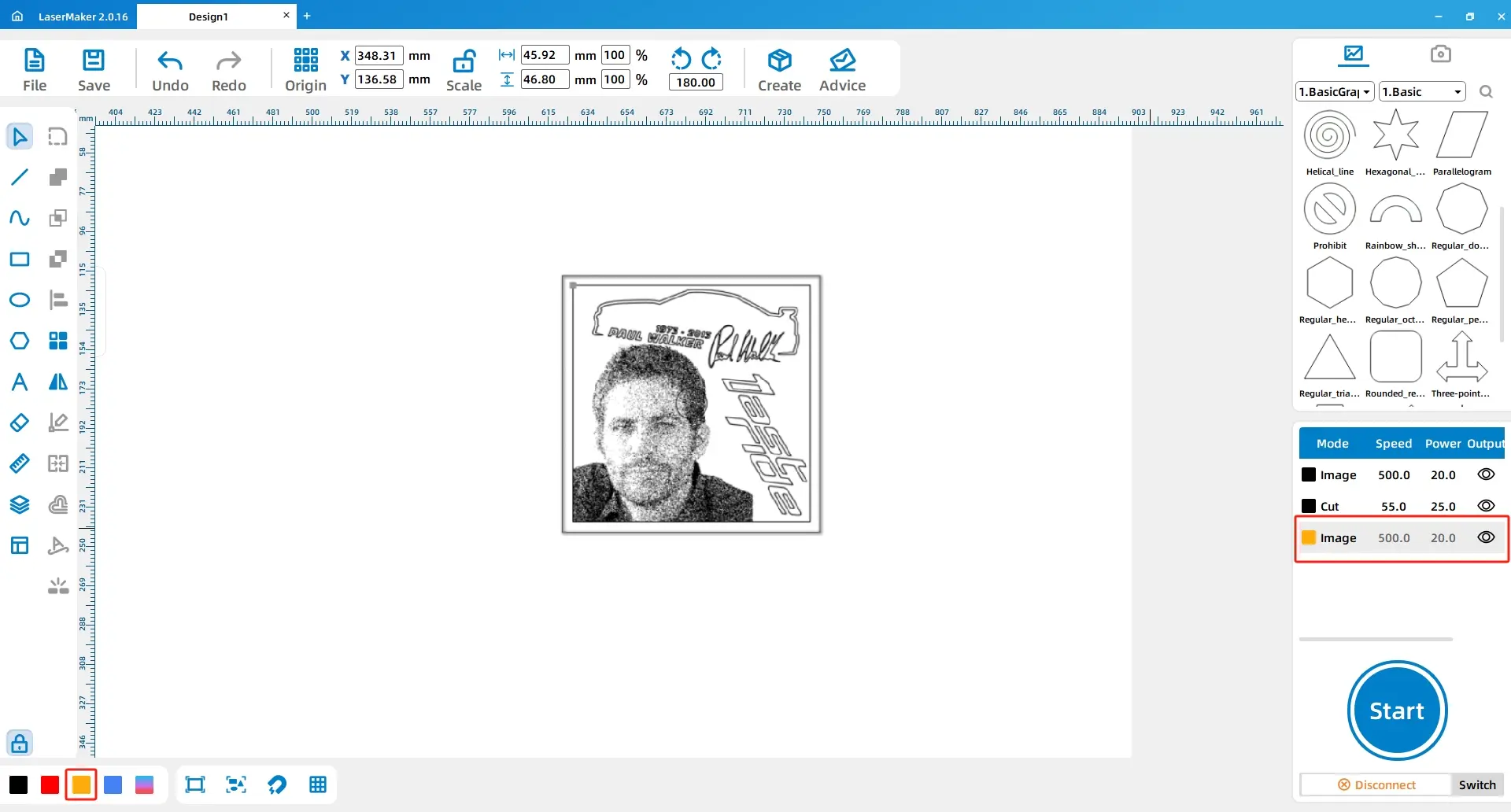Click the align objects icon

coord(58,300)
